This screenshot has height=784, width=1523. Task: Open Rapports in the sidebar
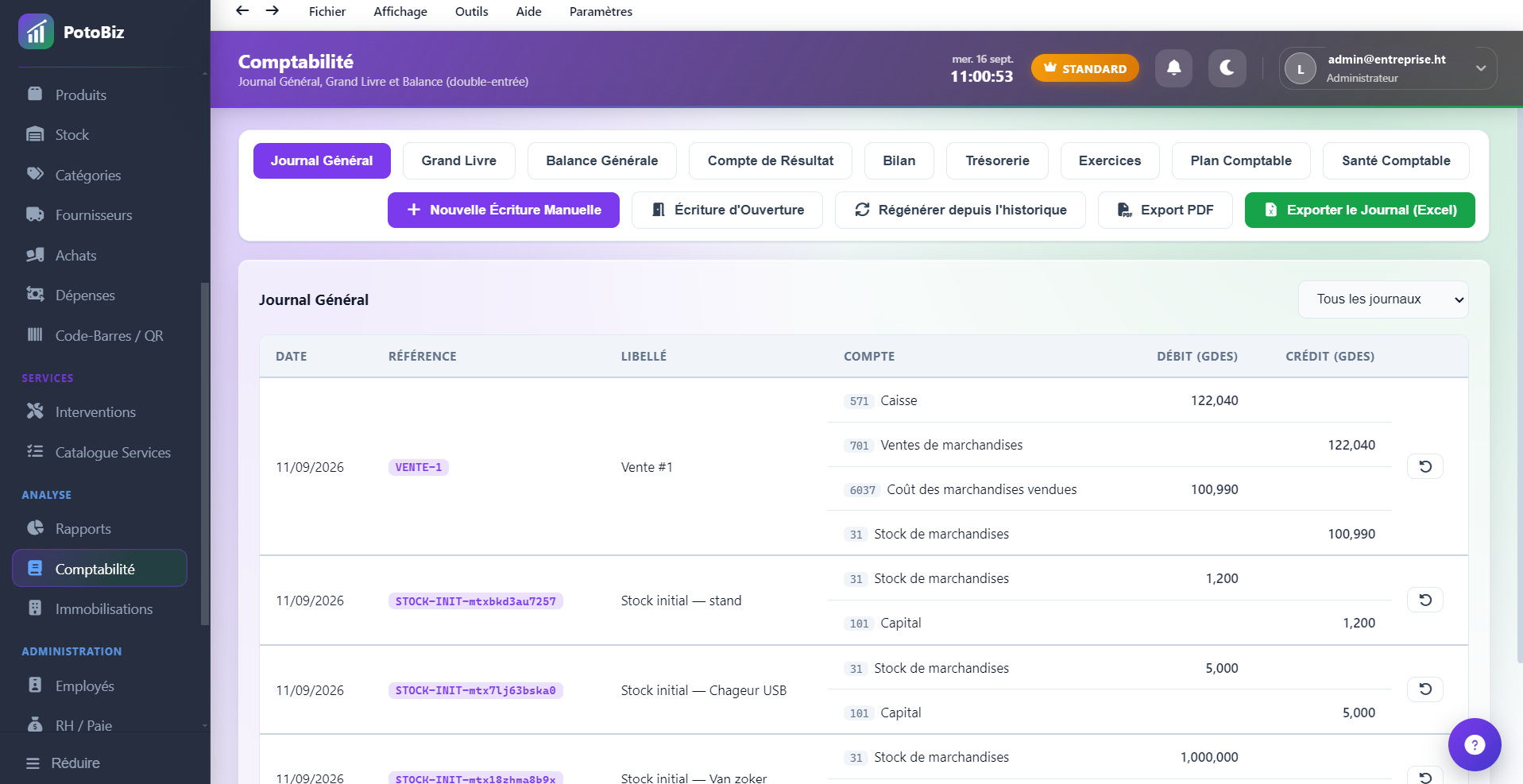tap(99, 528)
